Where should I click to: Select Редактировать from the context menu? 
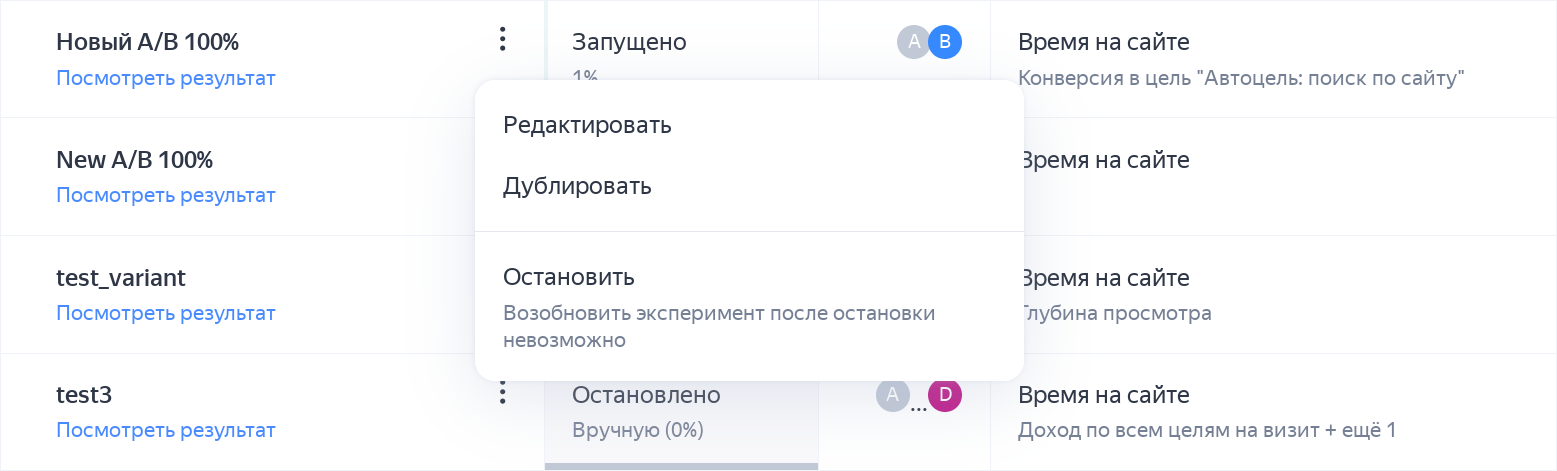pyautogui.click(x=587, y=125)
